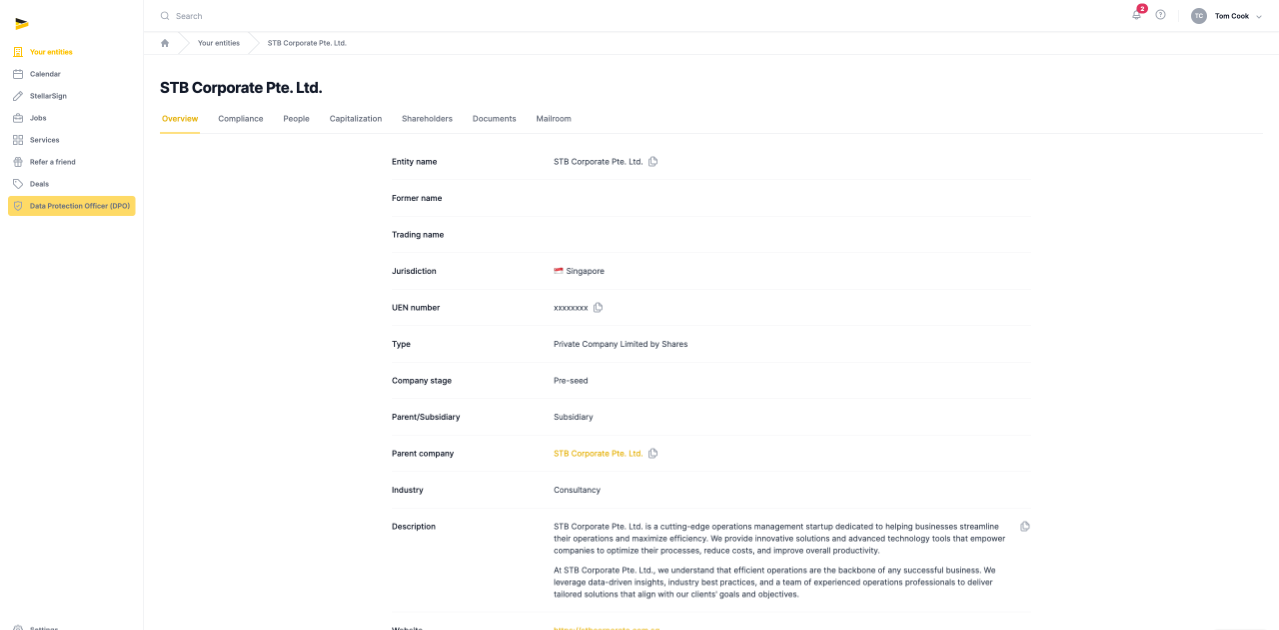Image resolution: width=1279 pixels, height=630 pixels.
Task: Open Your entities in sidebar
Action: [71, 52]
